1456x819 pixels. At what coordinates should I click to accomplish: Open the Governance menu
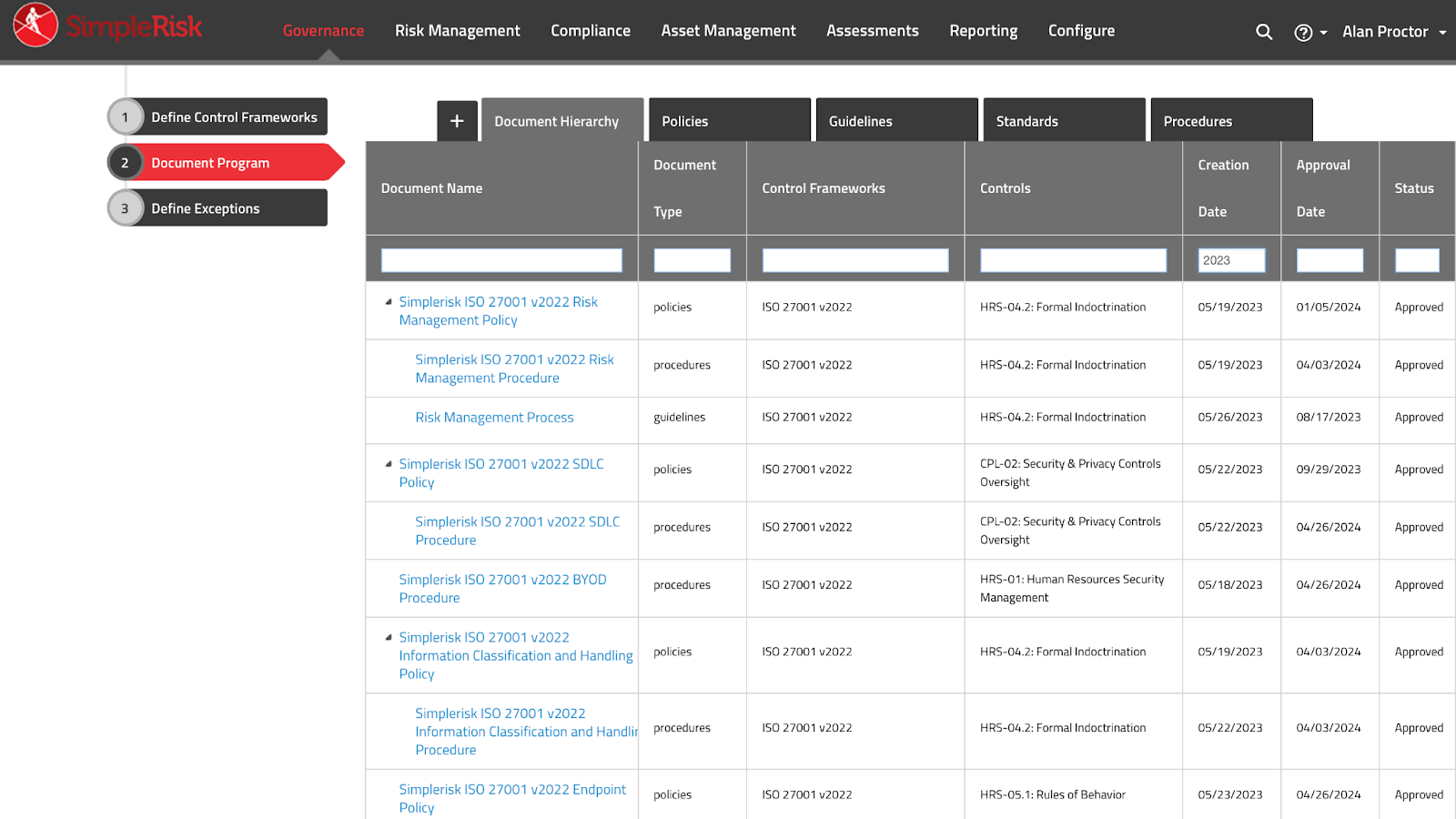pos(323,31)
